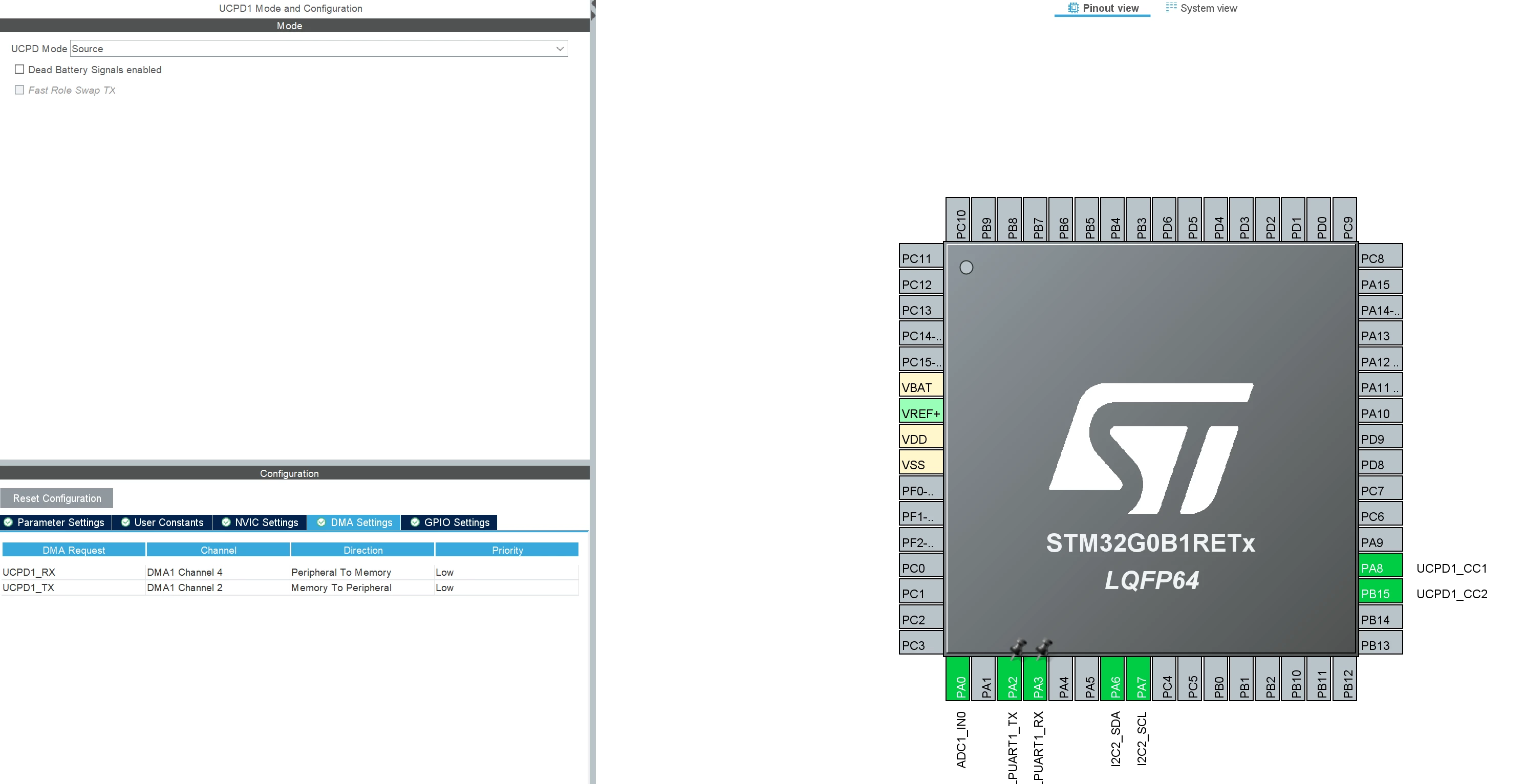This screenshot has height=784, width=1525.
Task: Click the UCPD1_CC2 signal label
Action: coord(1452,594)
